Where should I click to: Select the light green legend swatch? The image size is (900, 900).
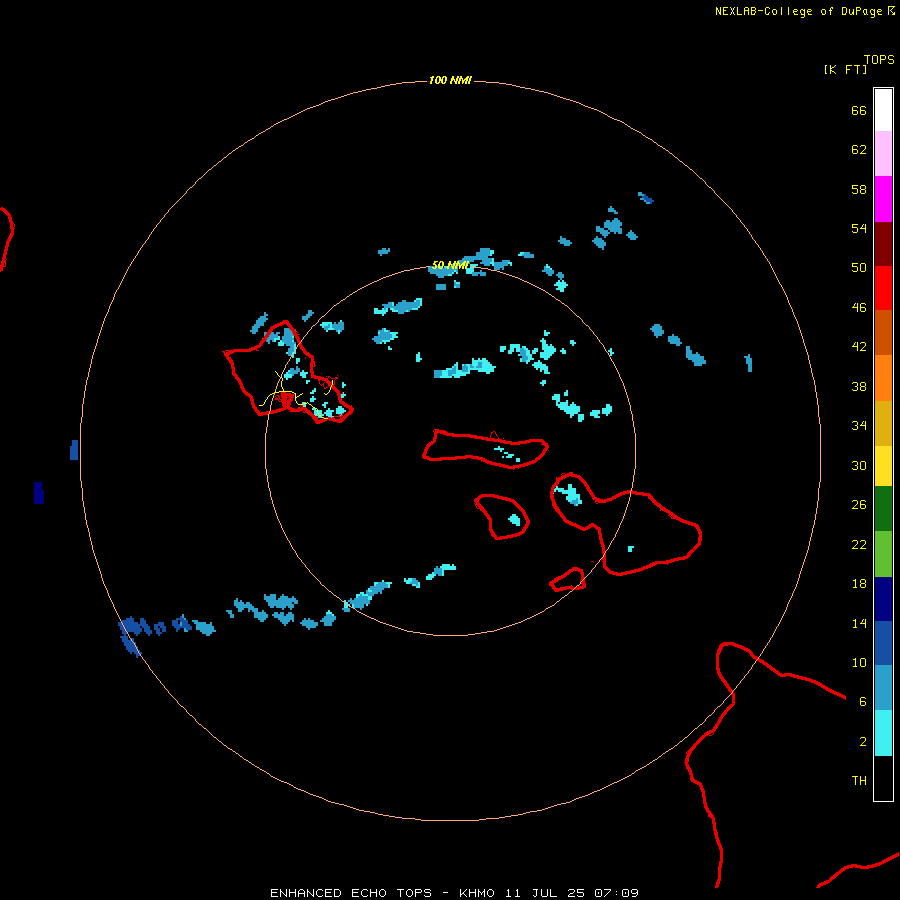[883, 554]
